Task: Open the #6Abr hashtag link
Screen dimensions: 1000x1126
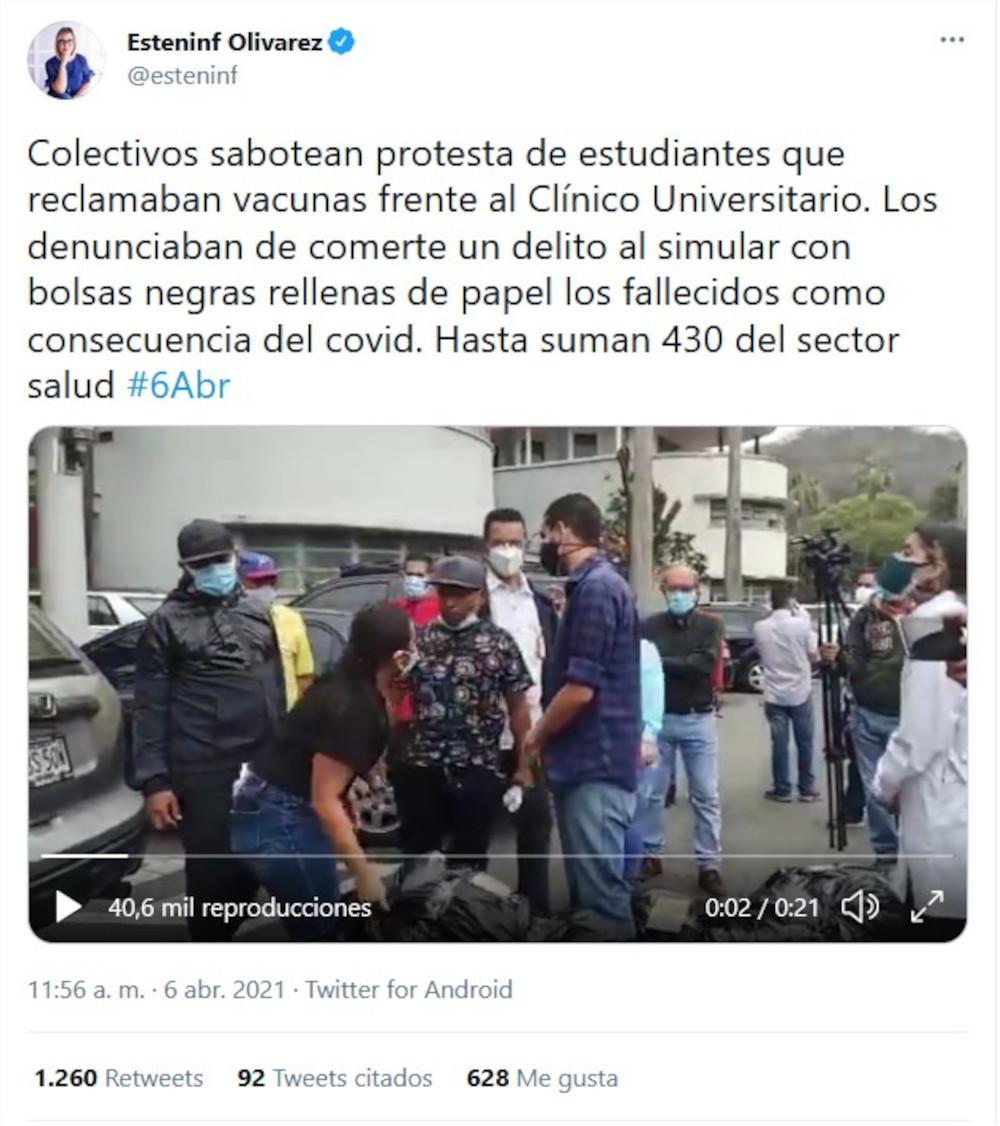Action: [x=179, y=386]
